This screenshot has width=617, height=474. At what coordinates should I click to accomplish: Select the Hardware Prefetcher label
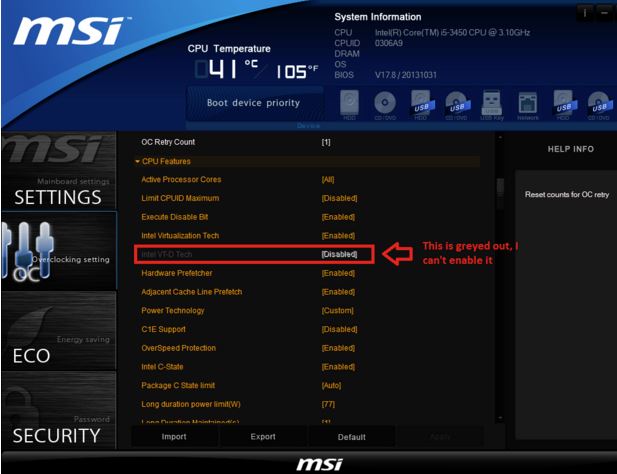coord(177,273)
